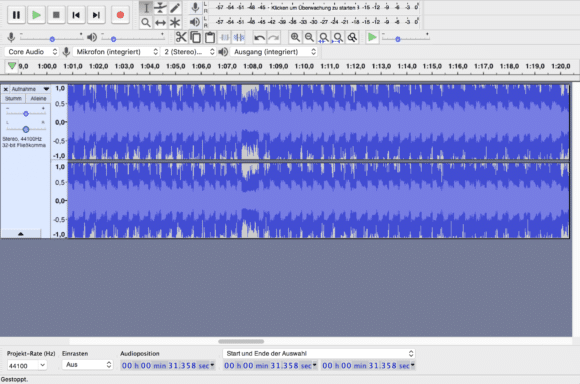Screen dimensions: 580x384
Task: Select the Draw (pencil) tool
Action: [175, 8]
